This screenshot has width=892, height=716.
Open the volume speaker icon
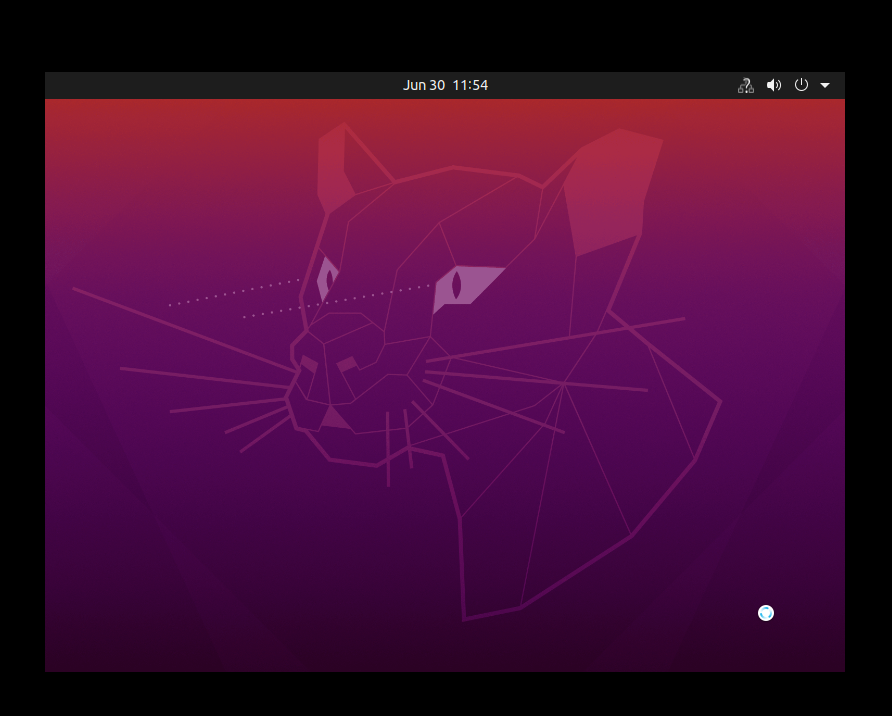pyautogui.click(x=774, y=85)
